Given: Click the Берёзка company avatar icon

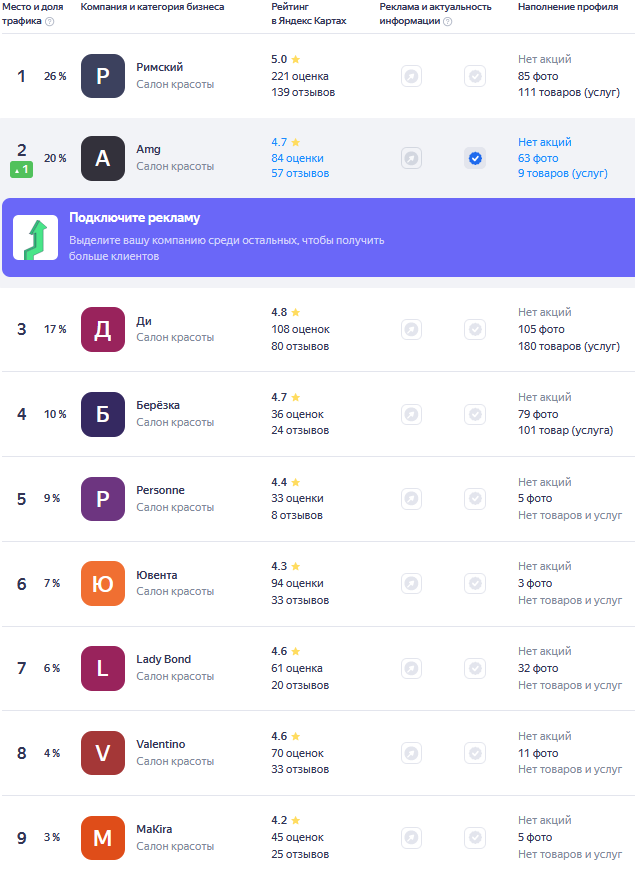Looking at the screenshot, I should (x=103, y=414).
